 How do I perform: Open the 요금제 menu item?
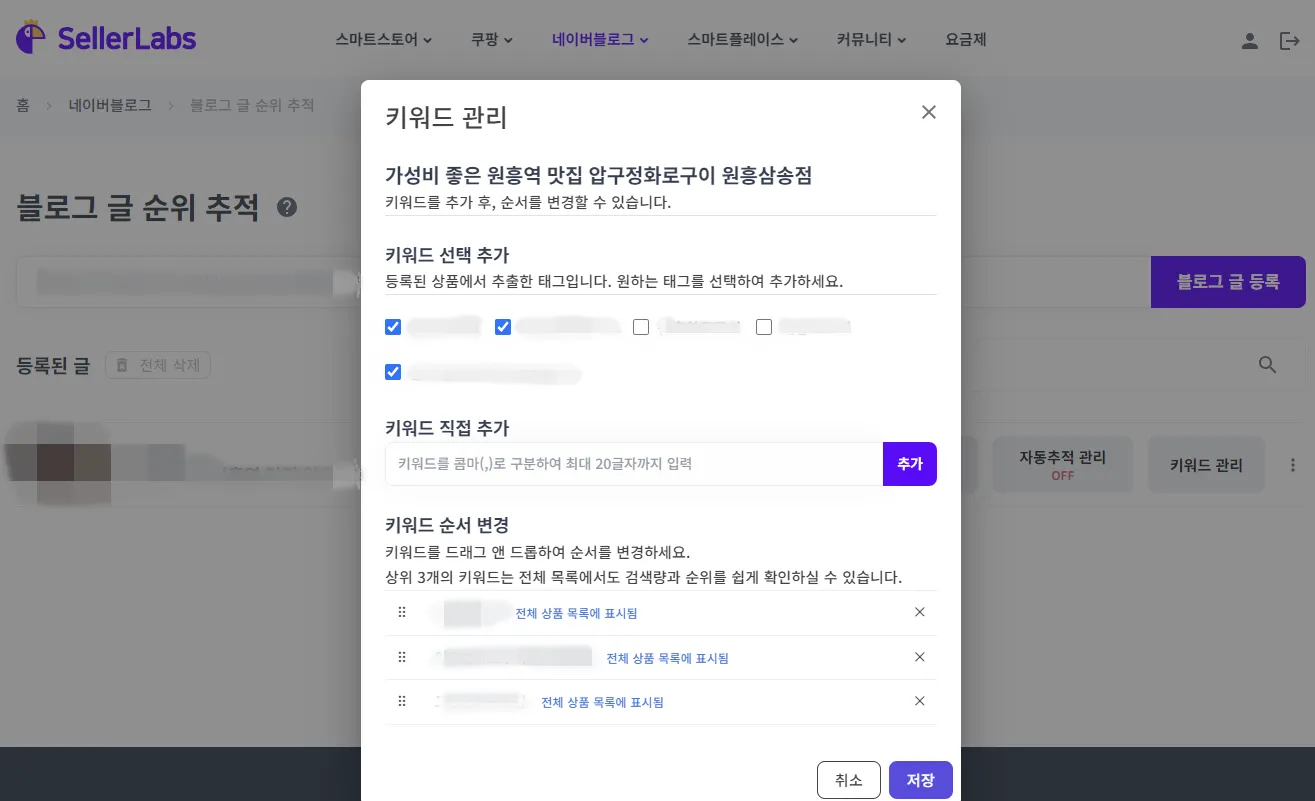tap(966, 41)
